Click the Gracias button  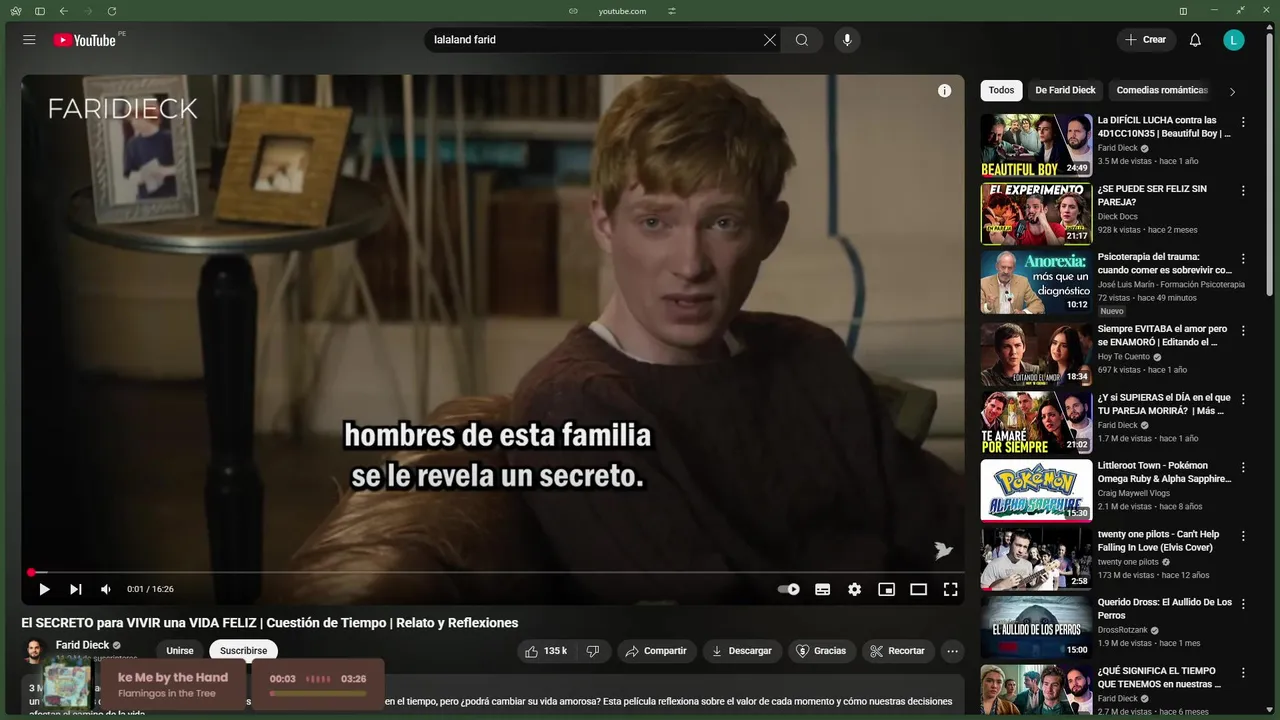(x=821, y=651)
